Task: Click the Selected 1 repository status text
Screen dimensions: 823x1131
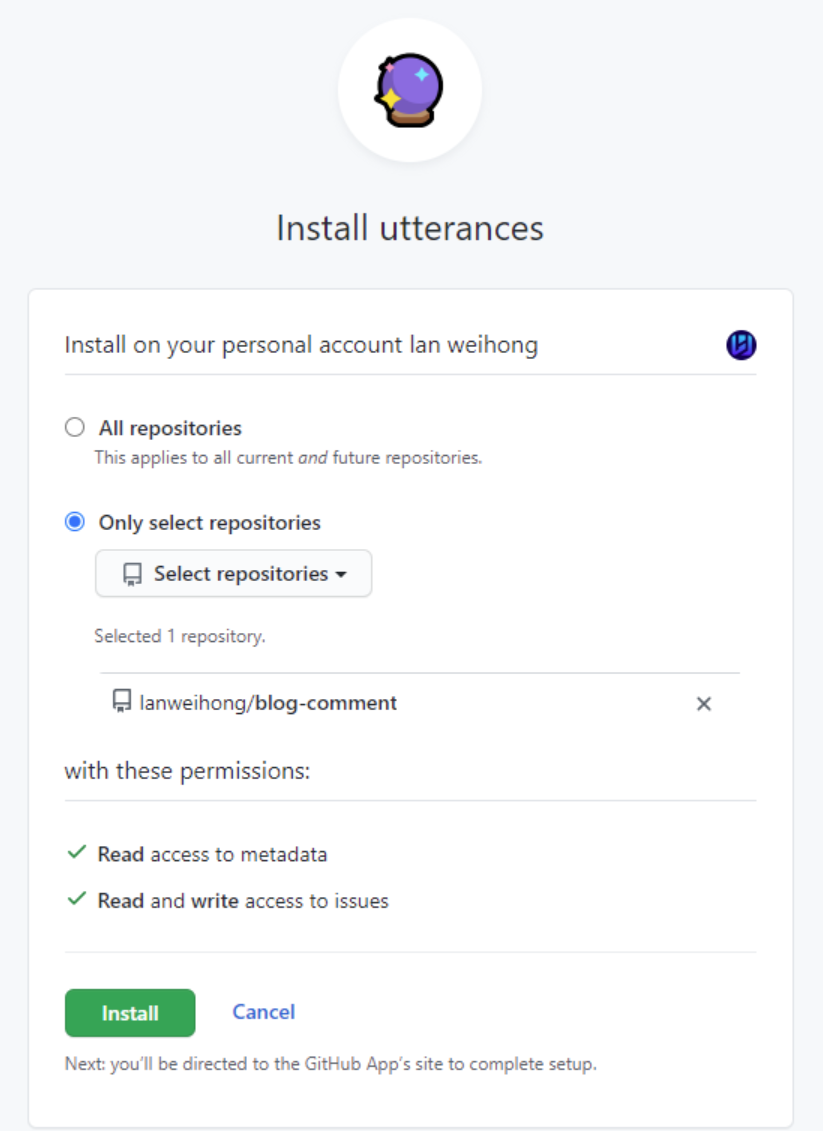Action: tap(180, 636)
